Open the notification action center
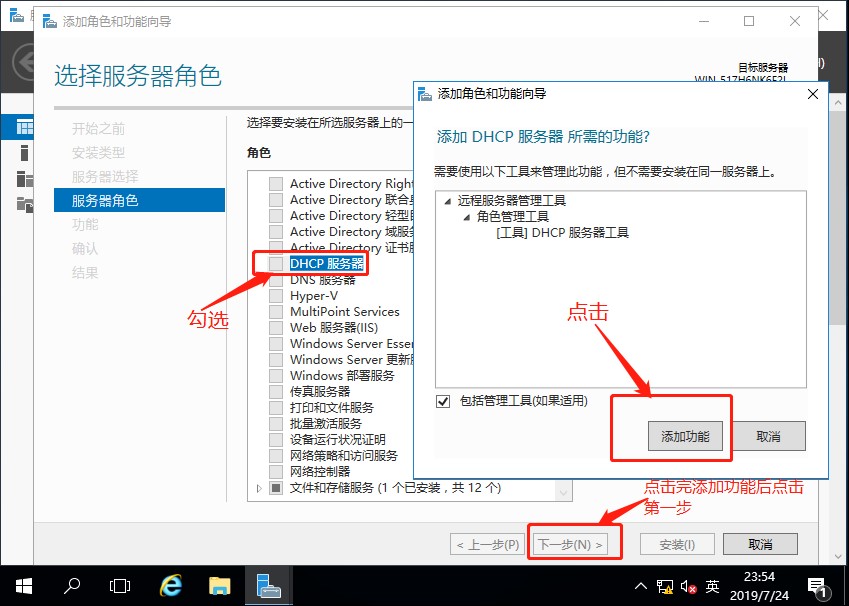The image size is (849, 606). [x=817, y=587]
